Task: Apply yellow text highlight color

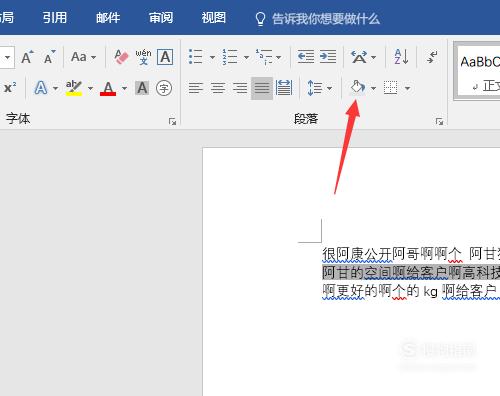Action: pyautogui.click(x=74, y=88)
